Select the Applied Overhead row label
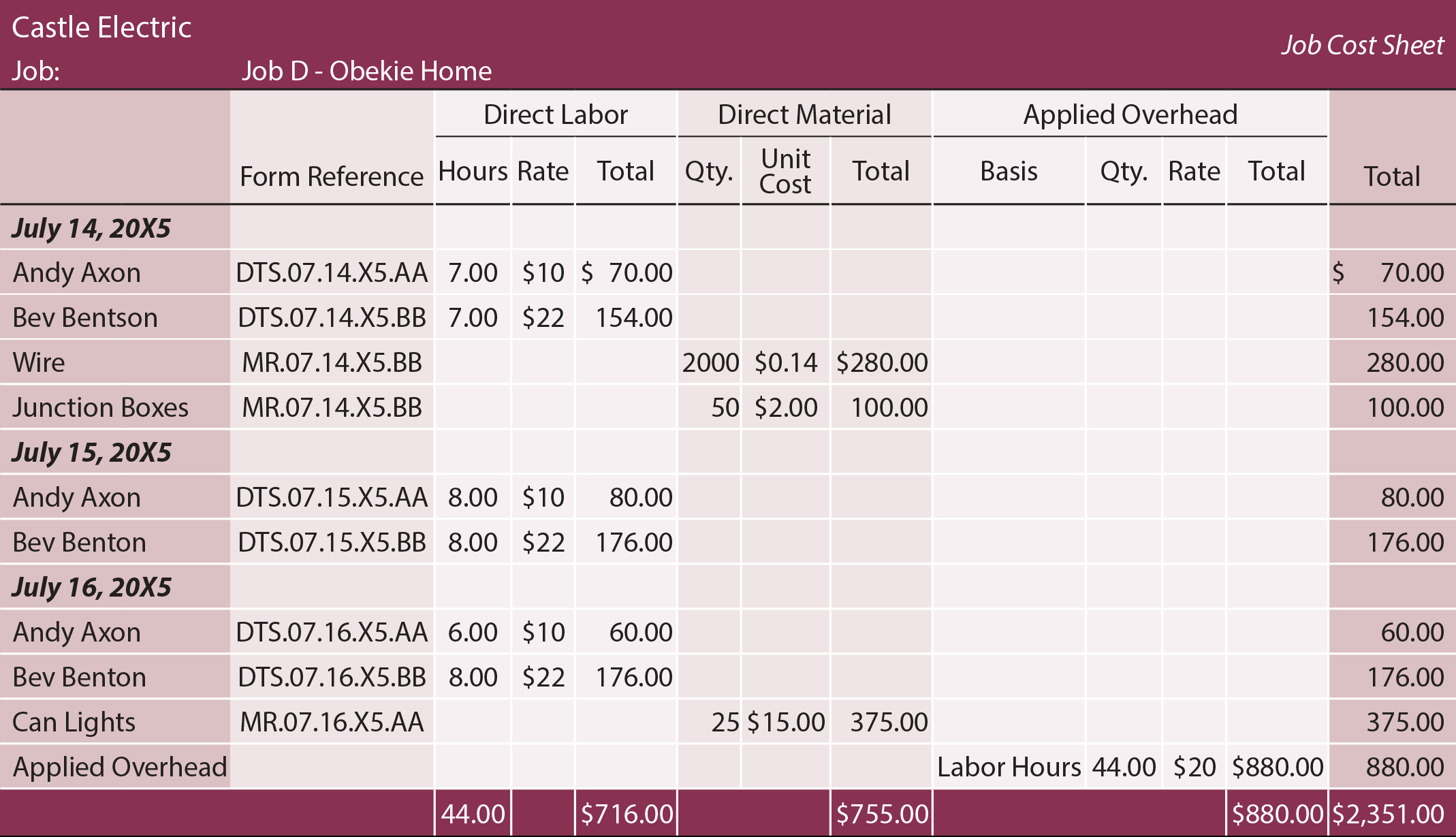This screenshot has height=837, width=1456. [x=119, y=767]
